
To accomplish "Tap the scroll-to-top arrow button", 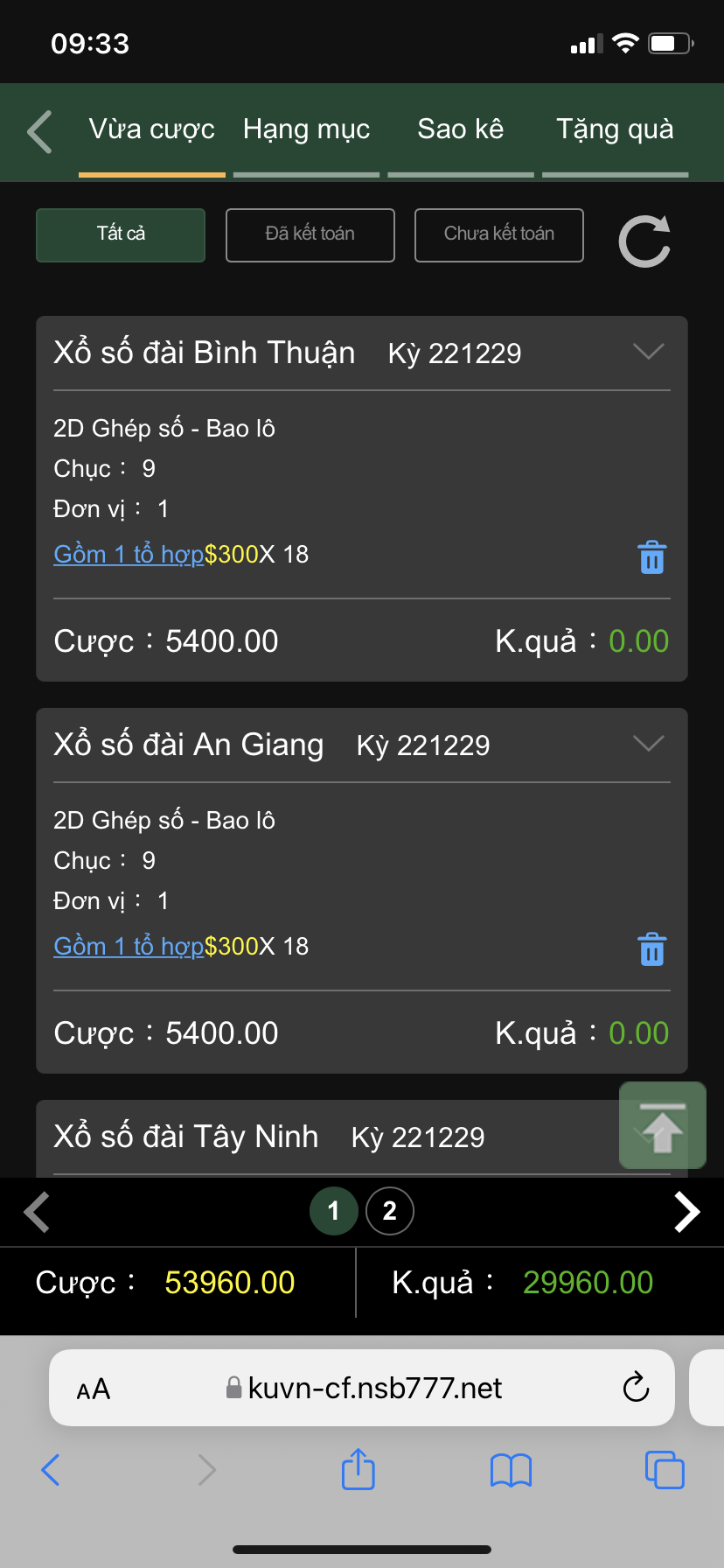I will pyautogui.click(x=662, y=1126).
